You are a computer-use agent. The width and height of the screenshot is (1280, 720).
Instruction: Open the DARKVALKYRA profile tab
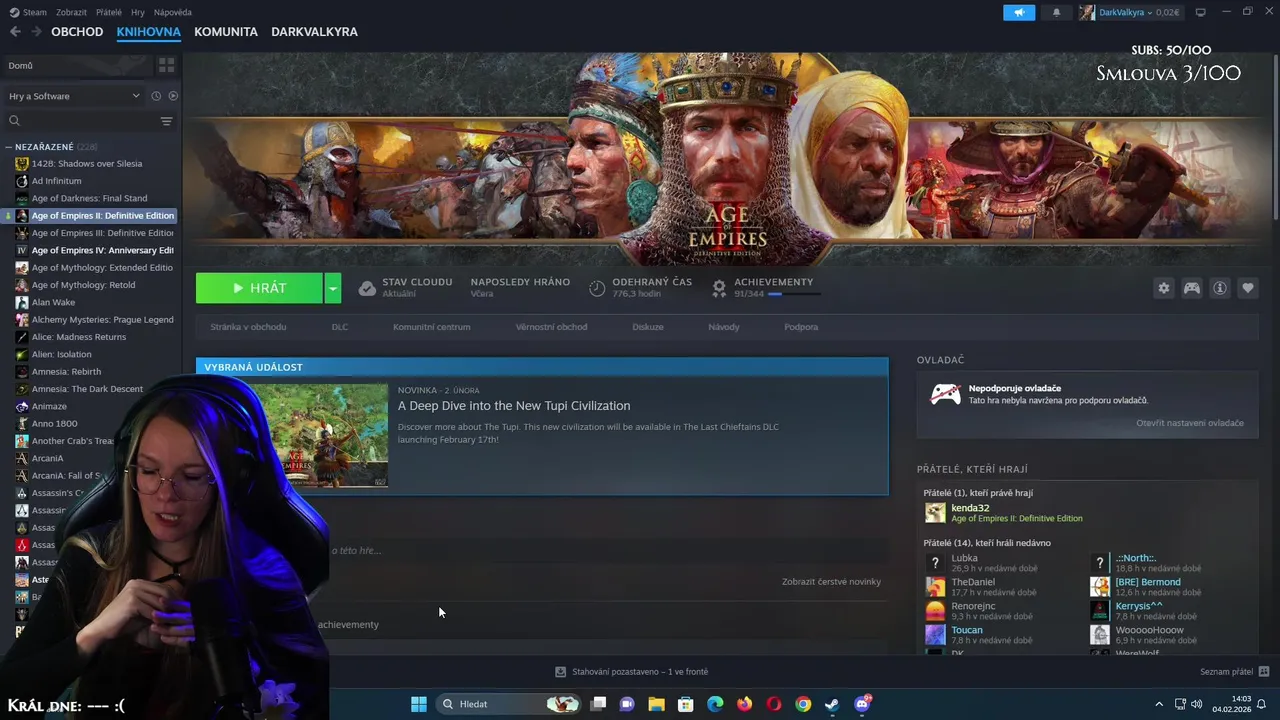(x=314, y=32)
